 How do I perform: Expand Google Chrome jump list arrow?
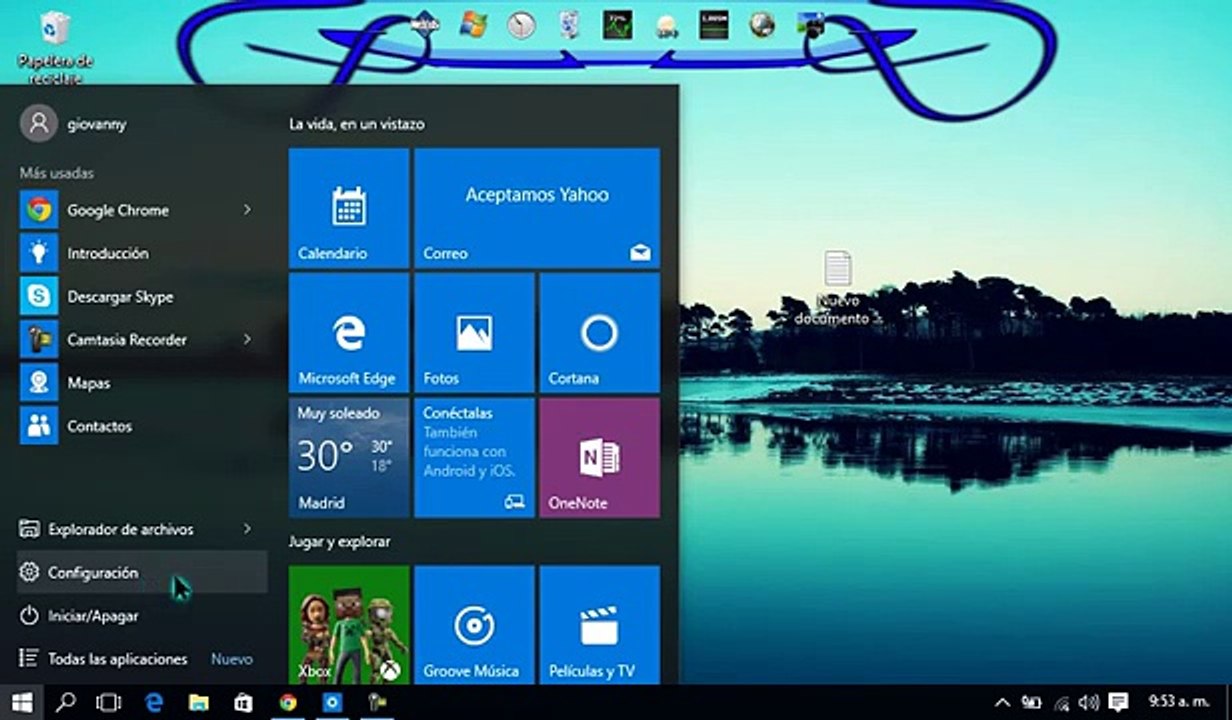click(x=247, y=210)
